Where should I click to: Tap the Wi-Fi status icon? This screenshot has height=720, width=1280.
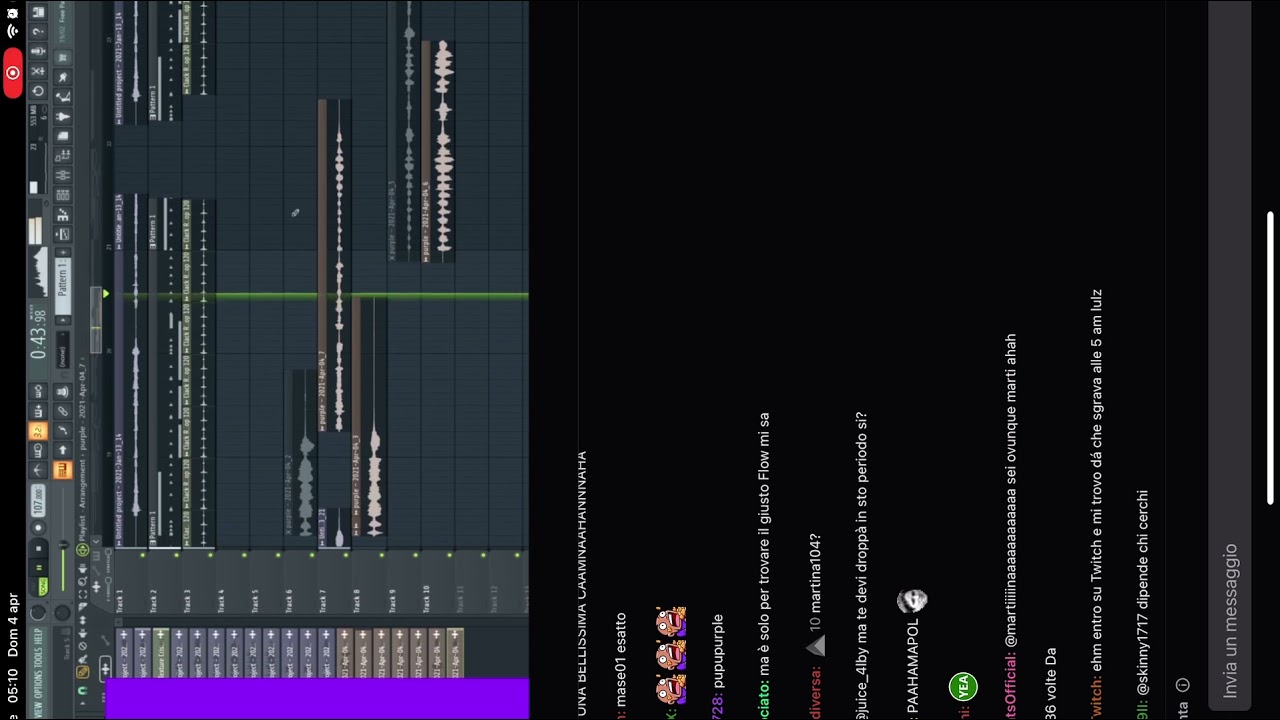click(12, 31)
